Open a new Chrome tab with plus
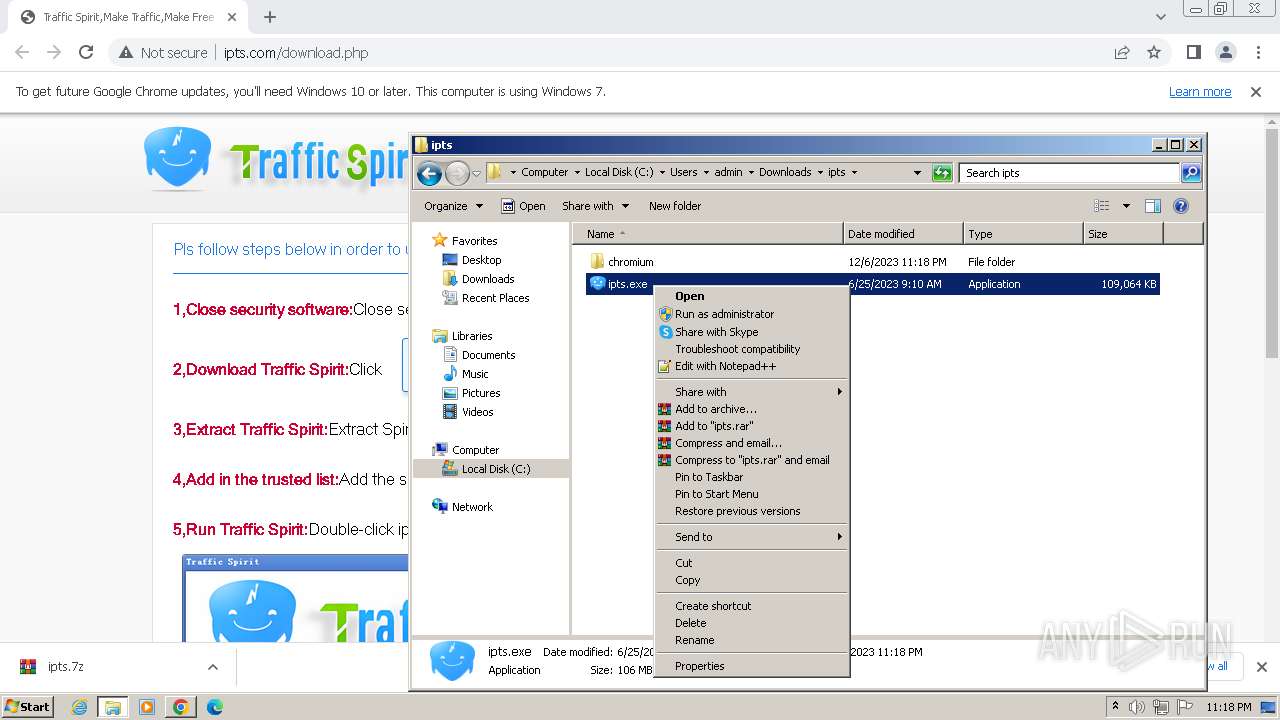This screenshot has height=720, width=1280. (270, 17)
